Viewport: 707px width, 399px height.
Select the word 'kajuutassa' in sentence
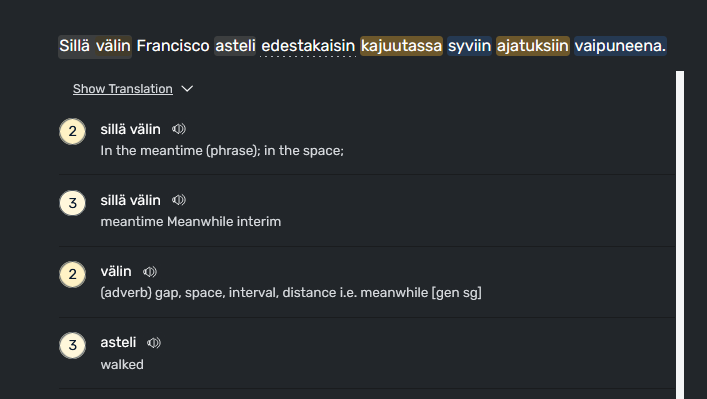click(401, 46)
